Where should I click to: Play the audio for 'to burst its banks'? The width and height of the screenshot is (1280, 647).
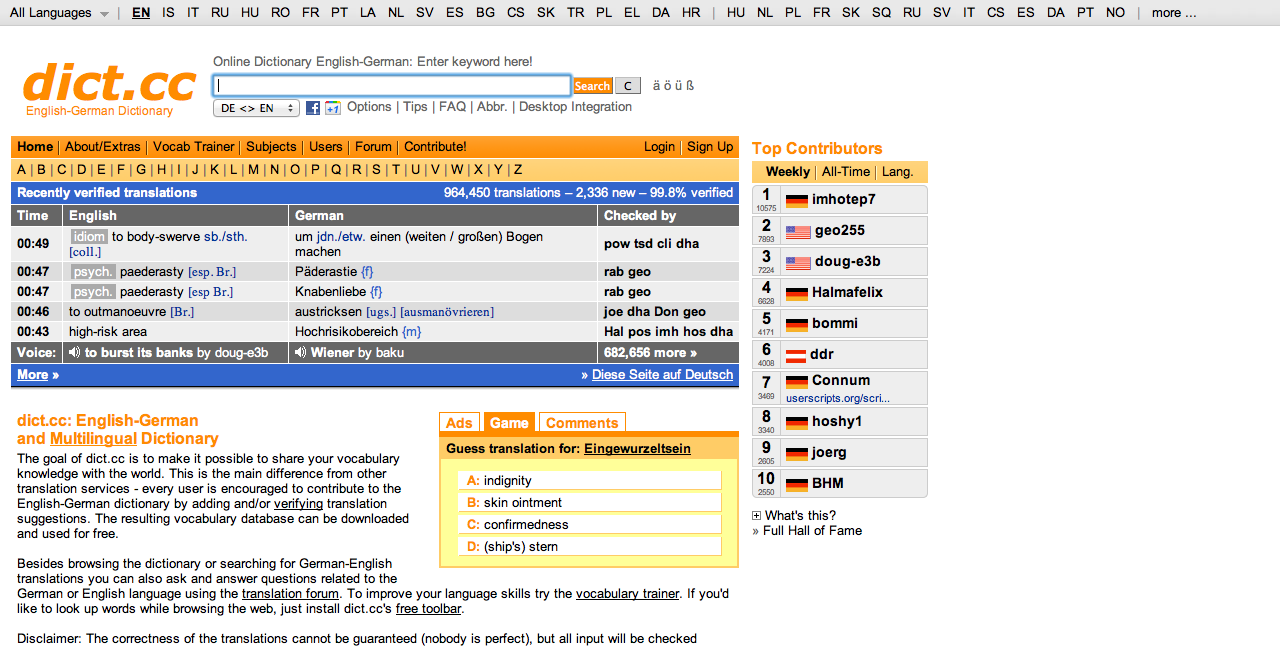coord(74,353)
